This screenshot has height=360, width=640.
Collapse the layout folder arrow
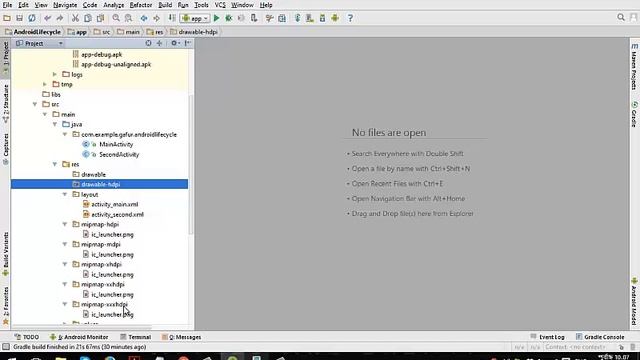tap(65, 194)
